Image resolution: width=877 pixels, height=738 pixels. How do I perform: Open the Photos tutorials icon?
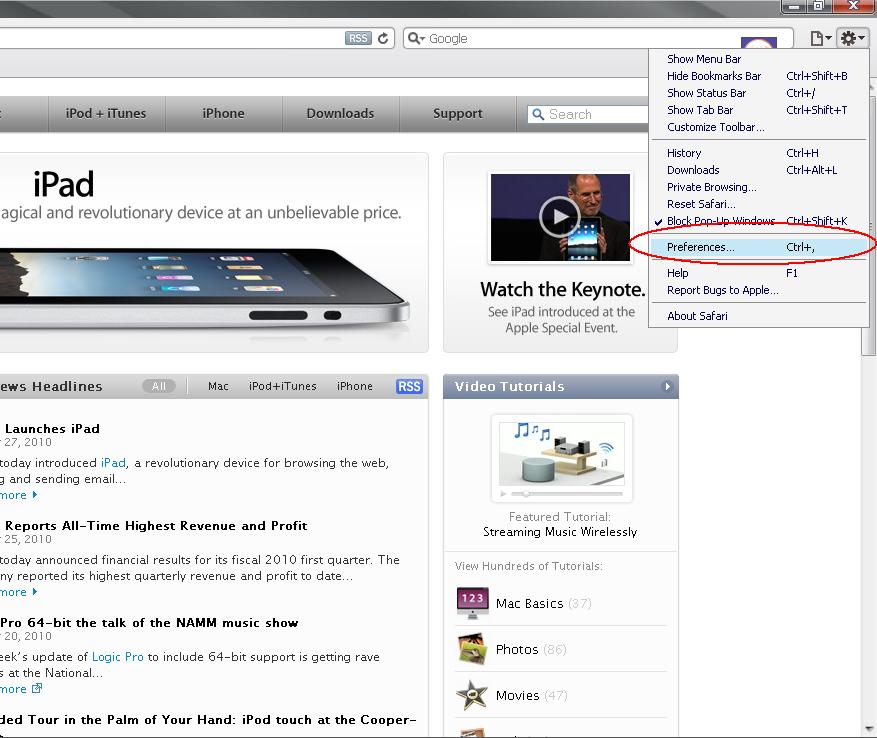click(472, 649)
